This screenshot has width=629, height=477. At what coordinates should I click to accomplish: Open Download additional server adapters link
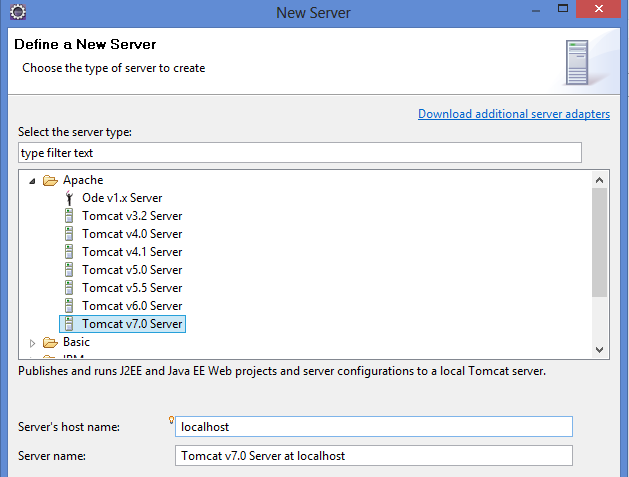click(514, 114)
